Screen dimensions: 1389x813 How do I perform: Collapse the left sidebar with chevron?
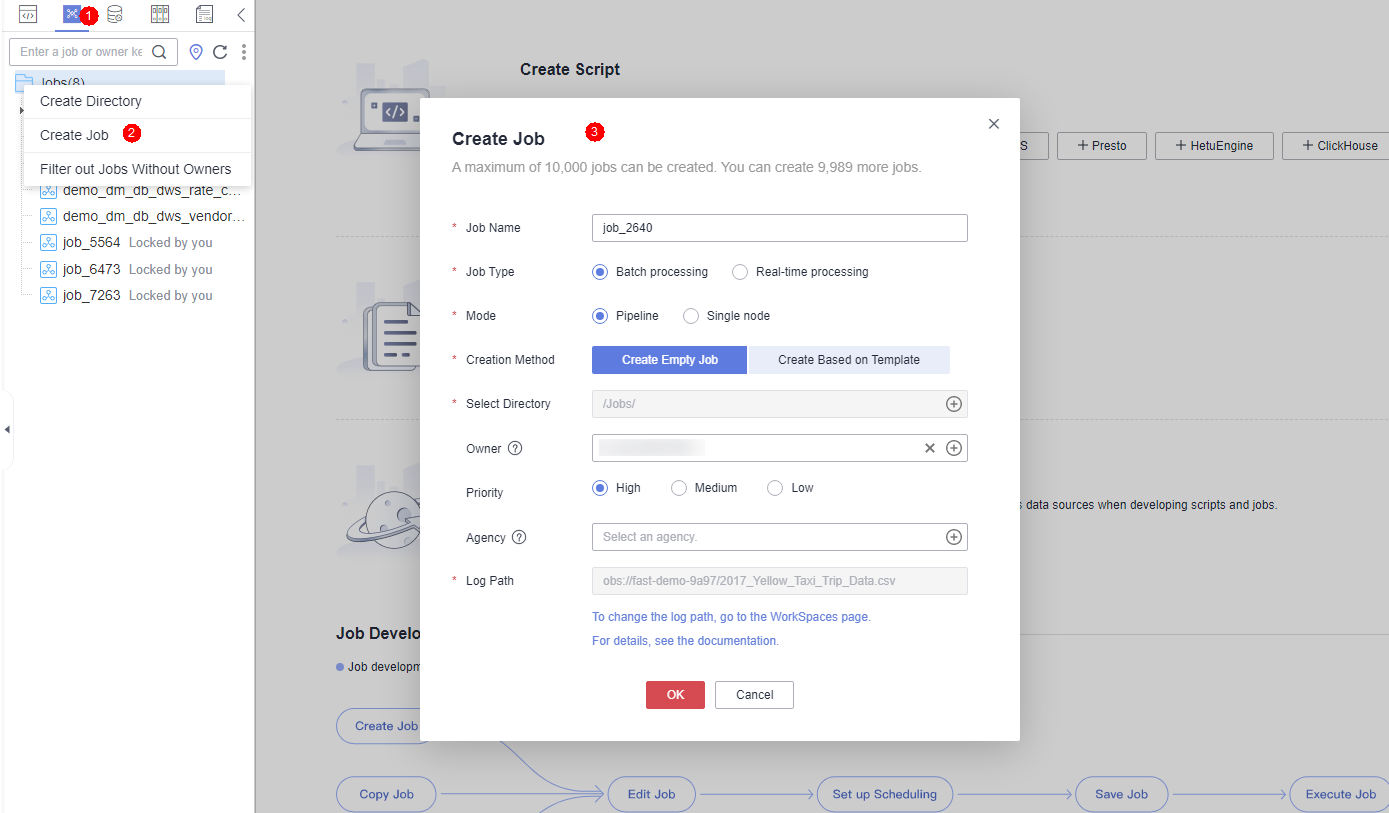click(241, 14)
